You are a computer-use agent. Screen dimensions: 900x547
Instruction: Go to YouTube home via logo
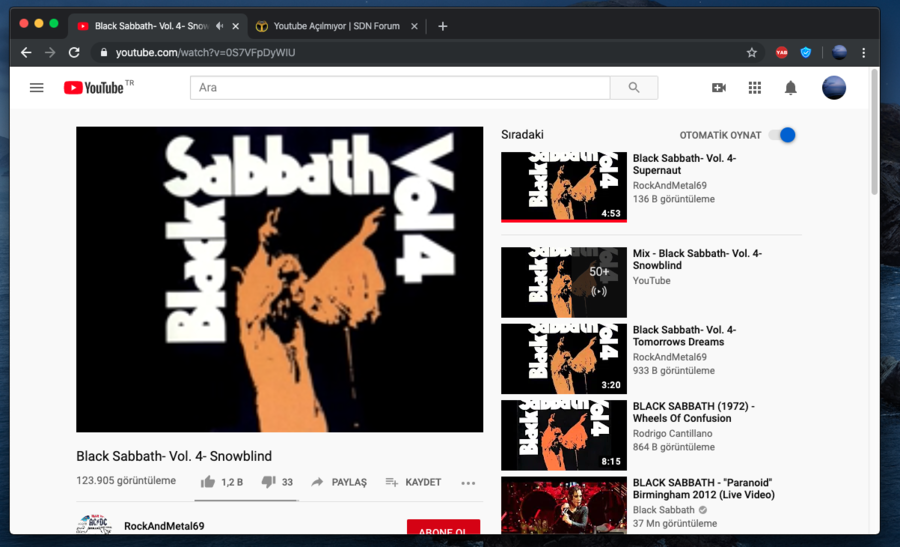click(x=94, y=88)
